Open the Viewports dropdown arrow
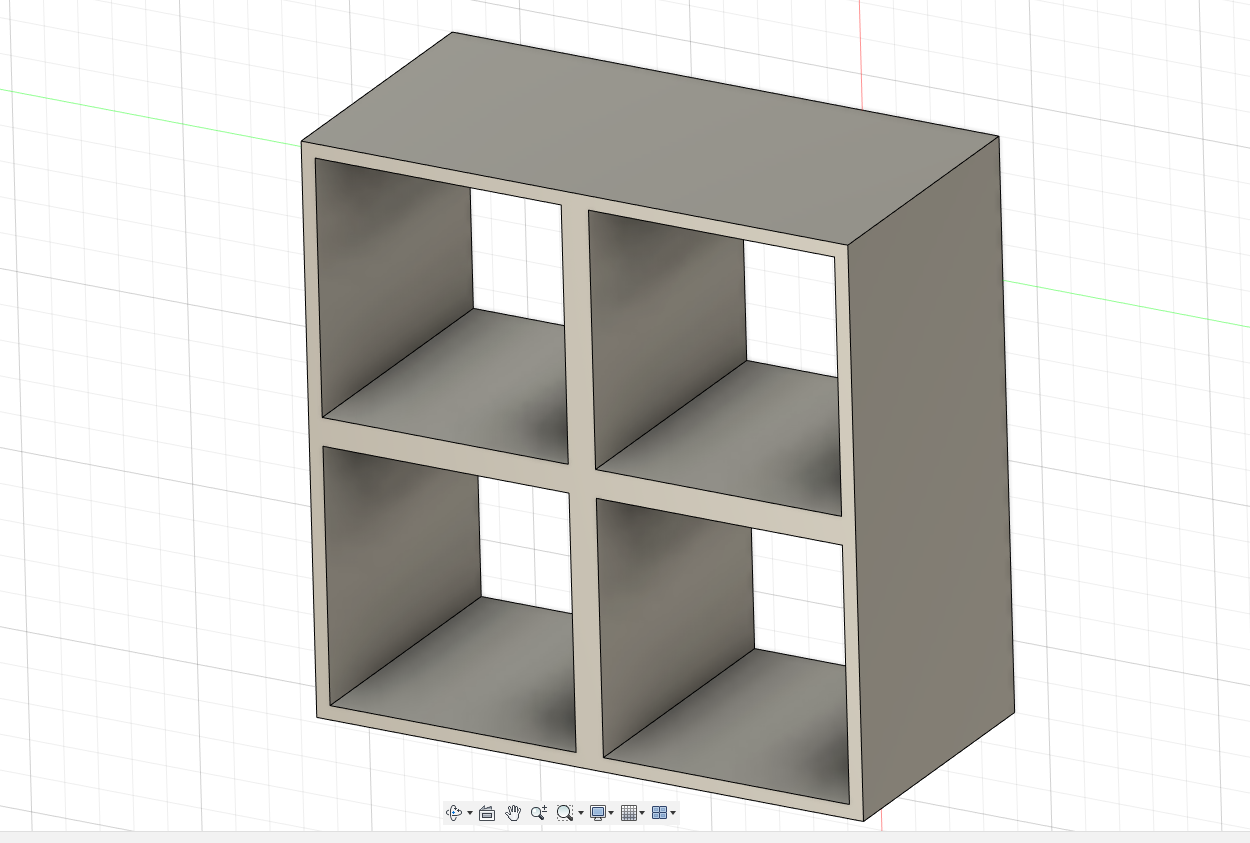 (x=673, y=813)
